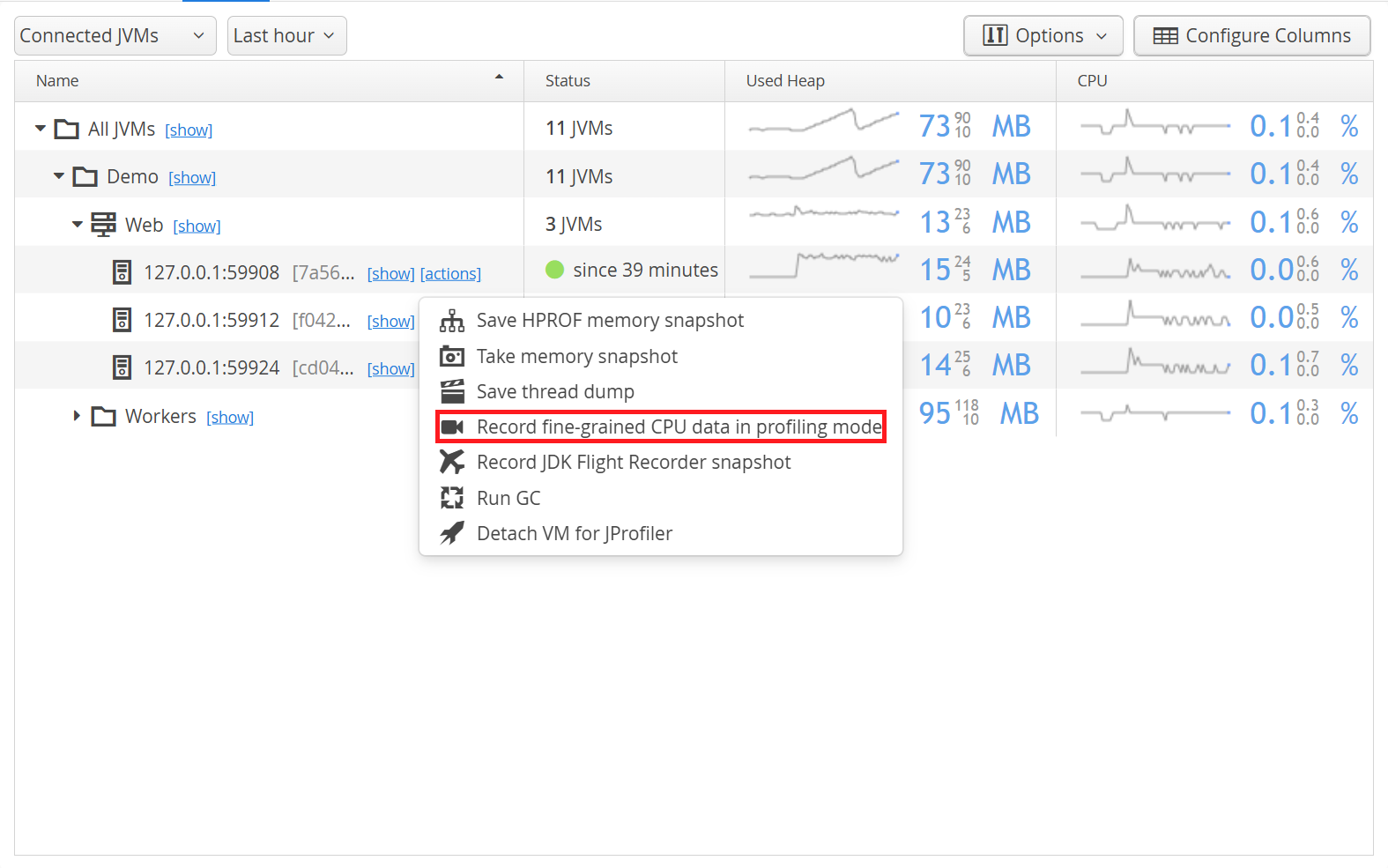
Task: Click the Demo folder icon
Action: pyautogui.click(x=85, y=177)
